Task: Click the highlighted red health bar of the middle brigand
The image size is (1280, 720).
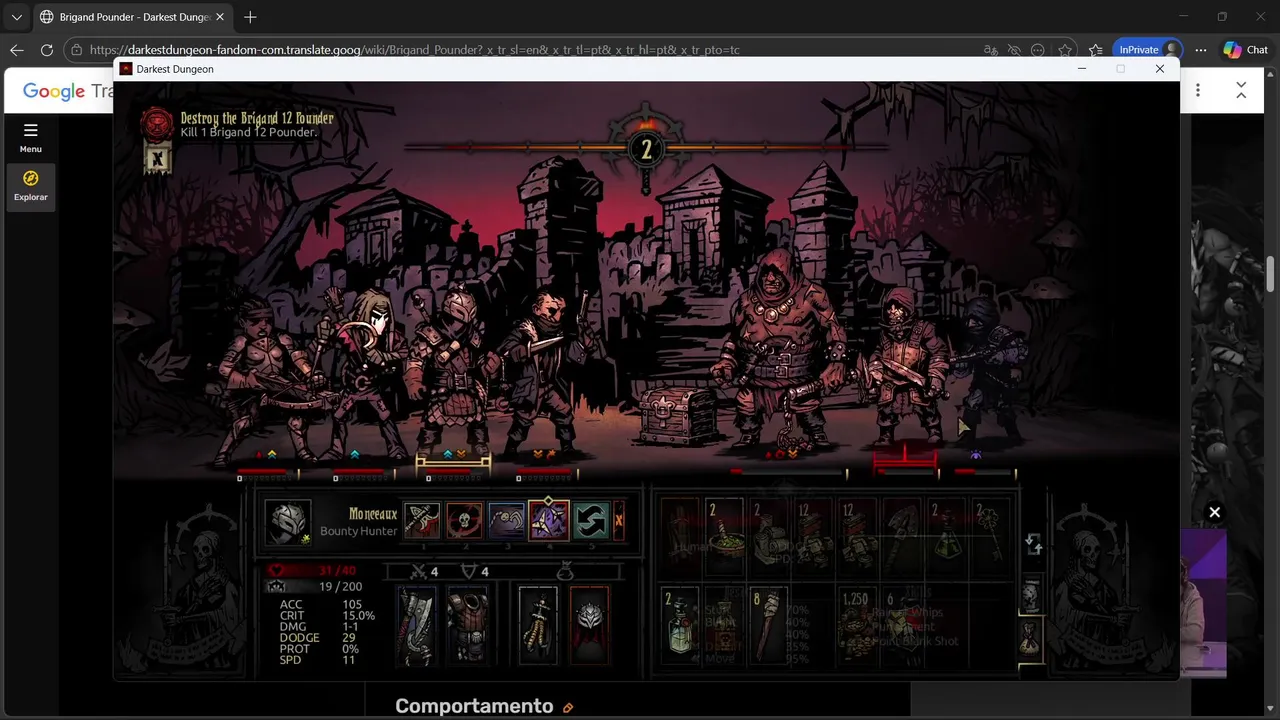Action: click(905, 470)
